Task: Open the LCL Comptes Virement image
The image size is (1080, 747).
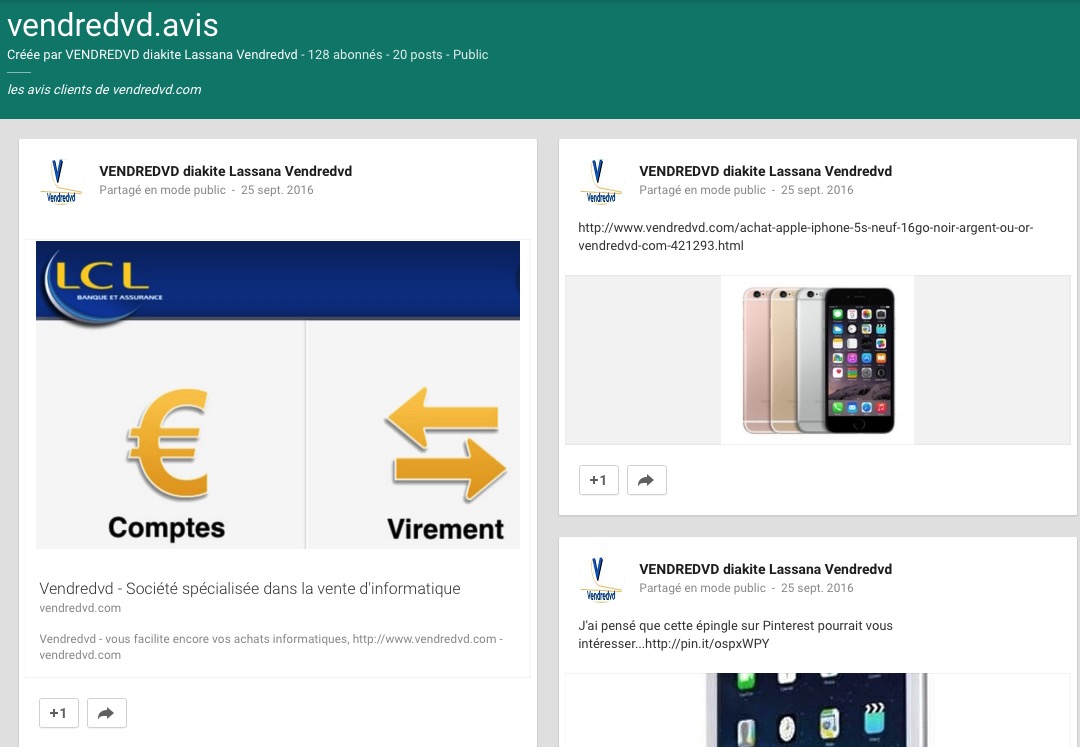Action: 278,394
